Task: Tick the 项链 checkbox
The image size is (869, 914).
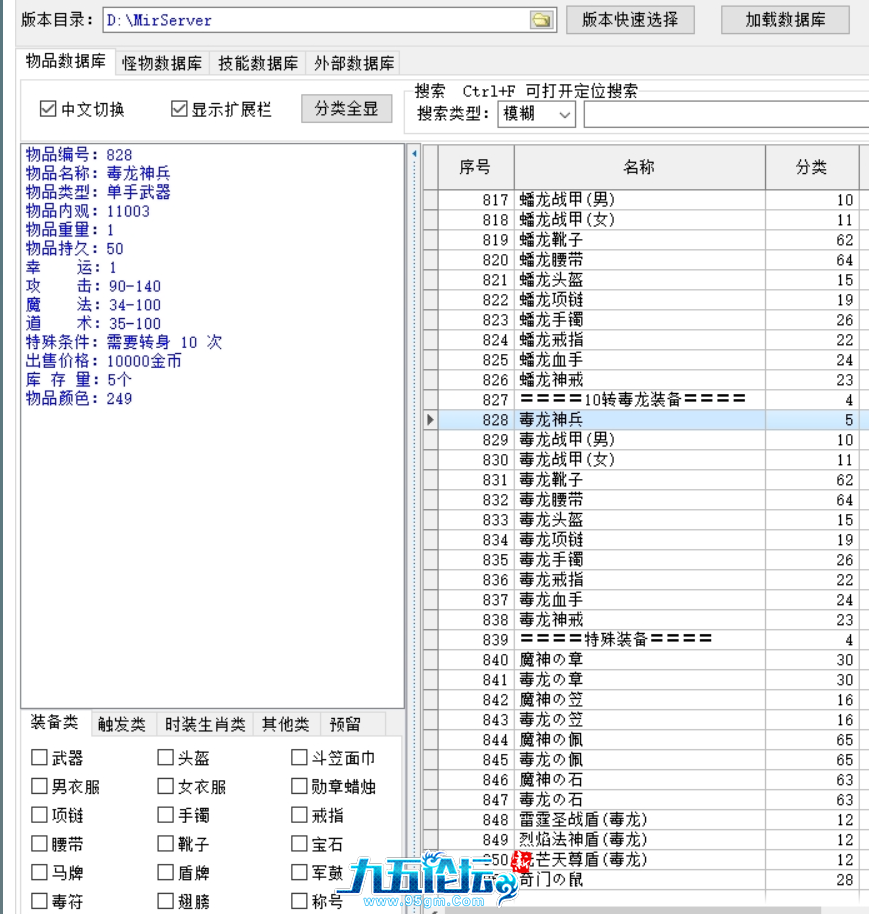Action: pos(39,814)
